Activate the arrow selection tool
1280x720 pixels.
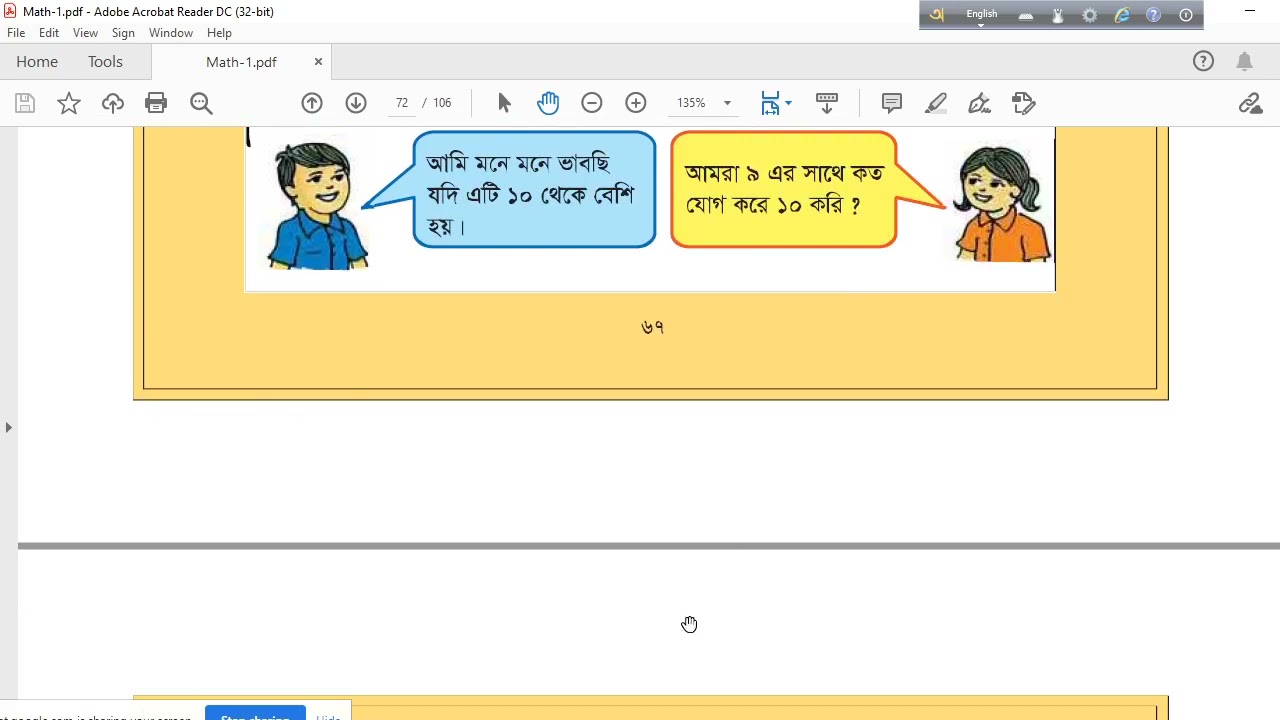coord(504,103)
